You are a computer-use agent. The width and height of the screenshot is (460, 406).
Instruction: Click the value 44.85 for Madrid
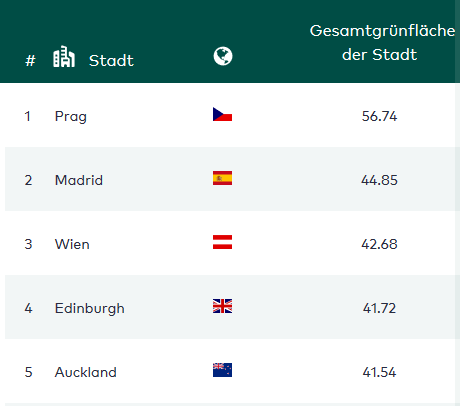coord(379,180)
